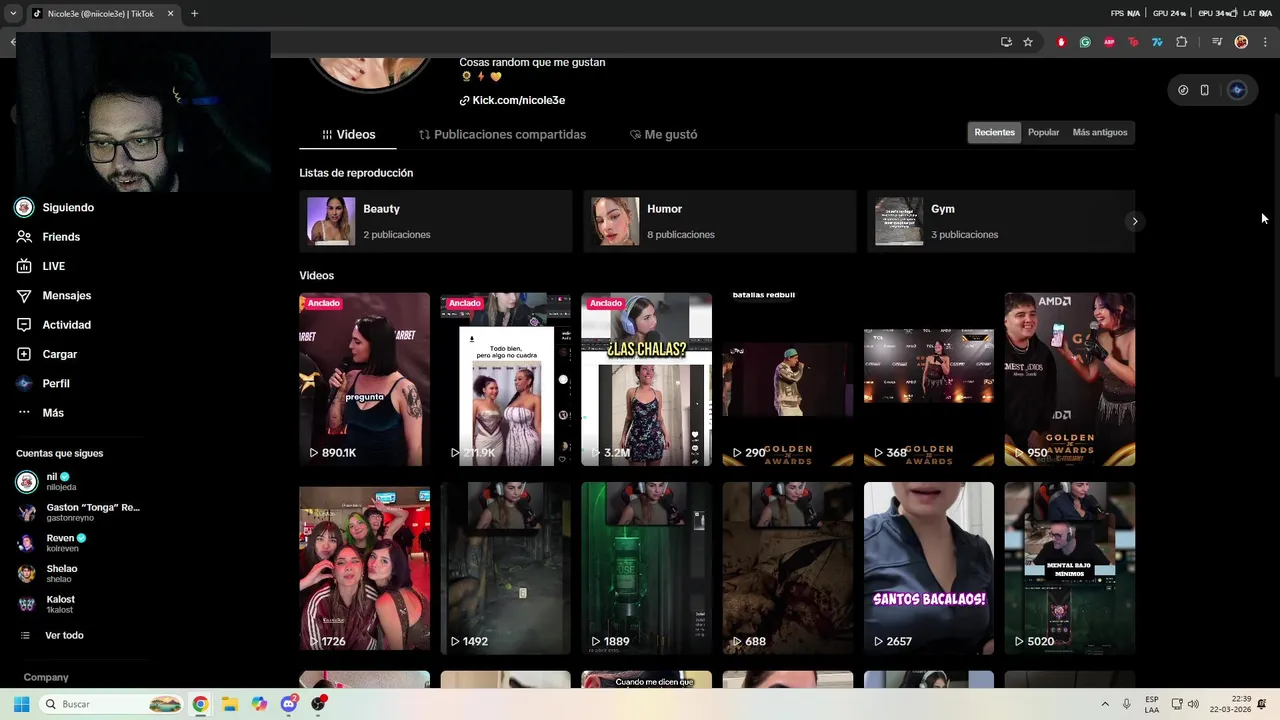Open Gaston "Tonga" account
This screenshot has height=720, width=1280.
tap(79, 513)
